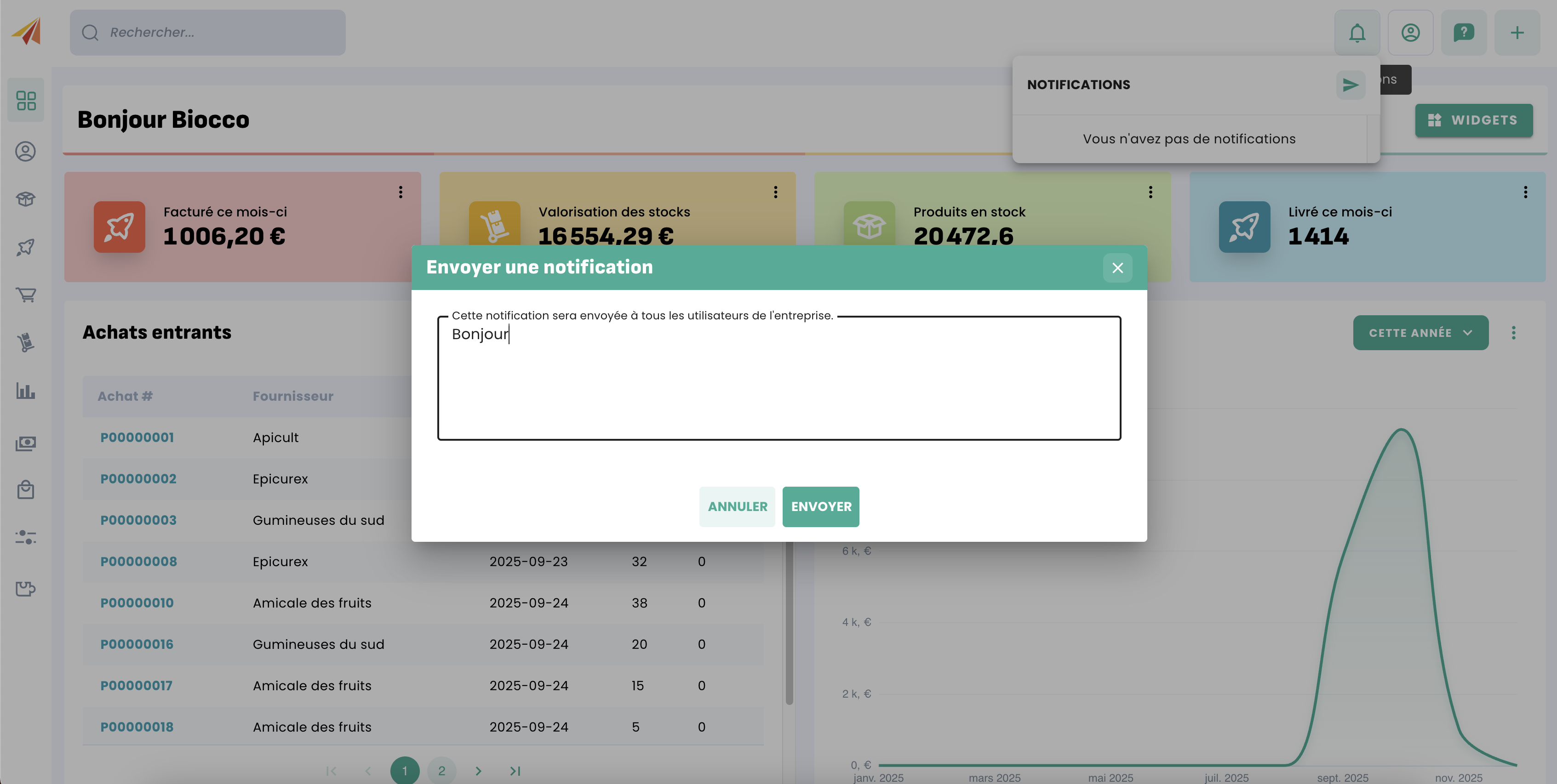Open purchase order P00000010 link
This screenshot has width=1557, height=784.
[x=137, y=603]
